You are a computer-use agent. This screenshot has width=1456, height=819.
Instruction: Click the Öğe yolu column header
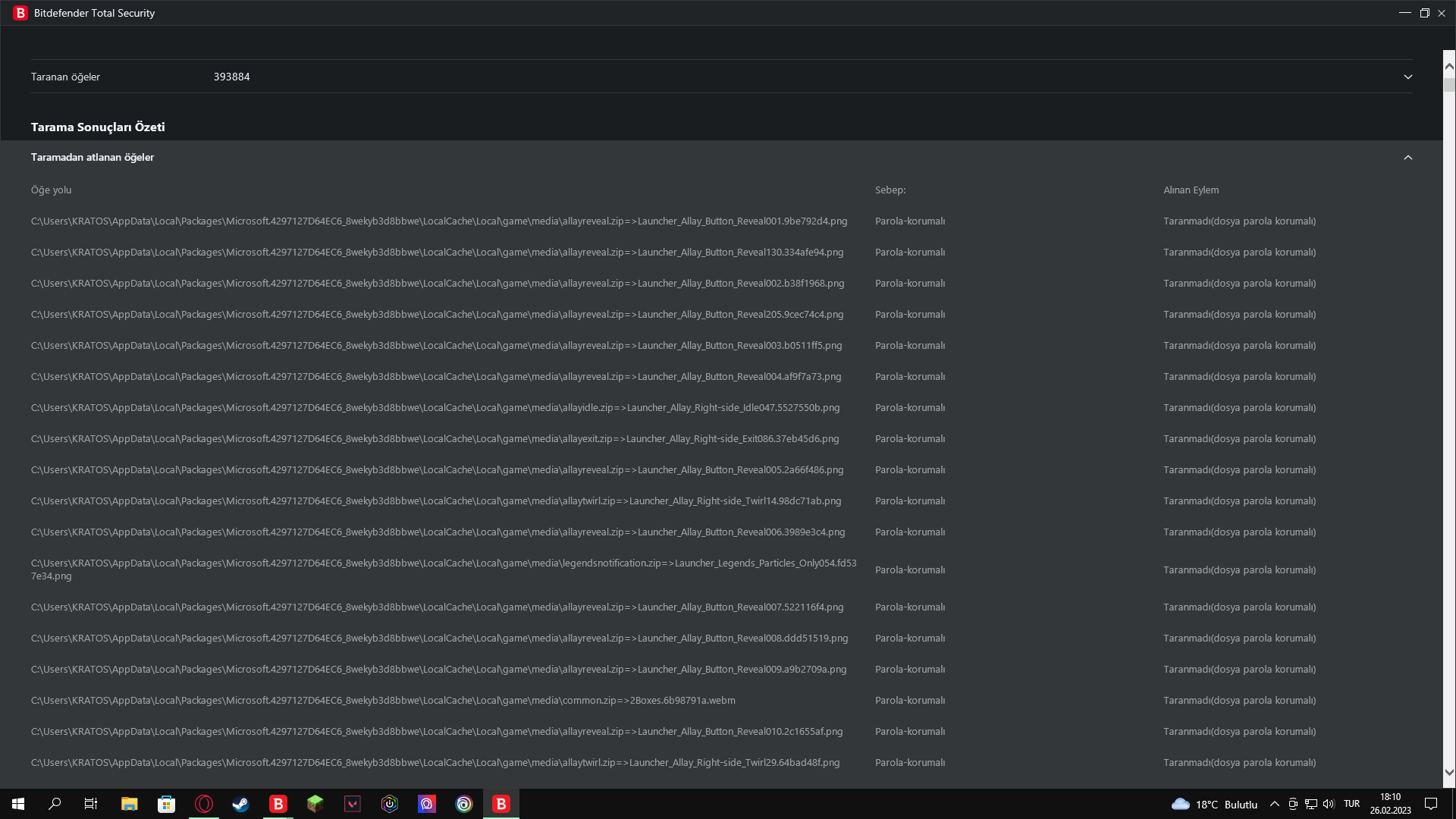click(51, 190)
